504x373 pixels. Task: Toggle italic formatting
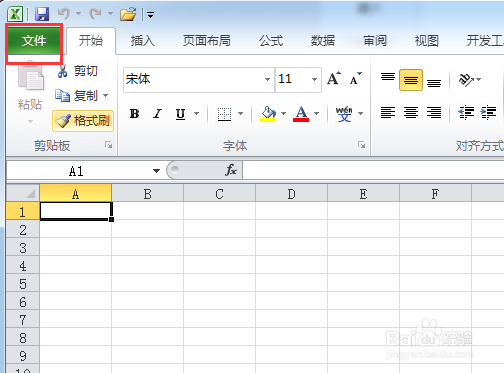click(157, 114)
